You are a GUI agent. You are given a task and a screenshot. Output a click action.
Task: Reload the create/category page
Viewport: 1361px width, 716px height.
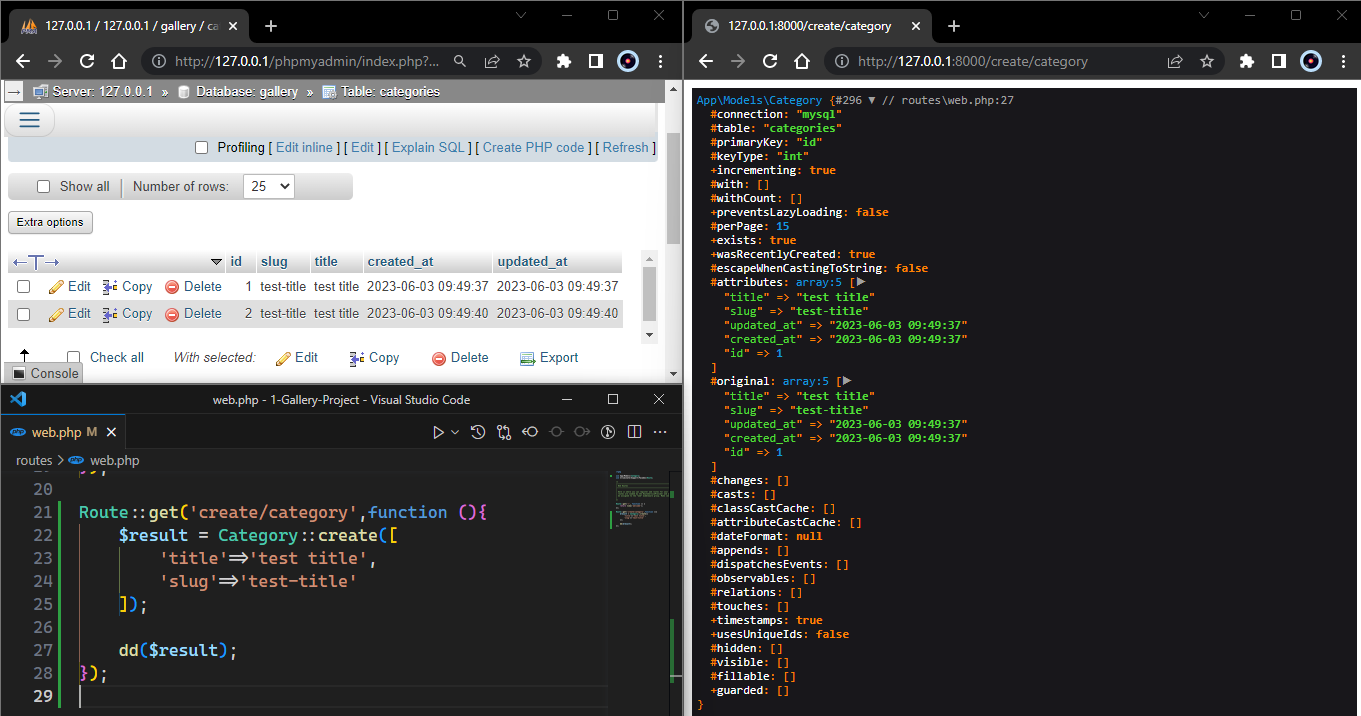770,61
